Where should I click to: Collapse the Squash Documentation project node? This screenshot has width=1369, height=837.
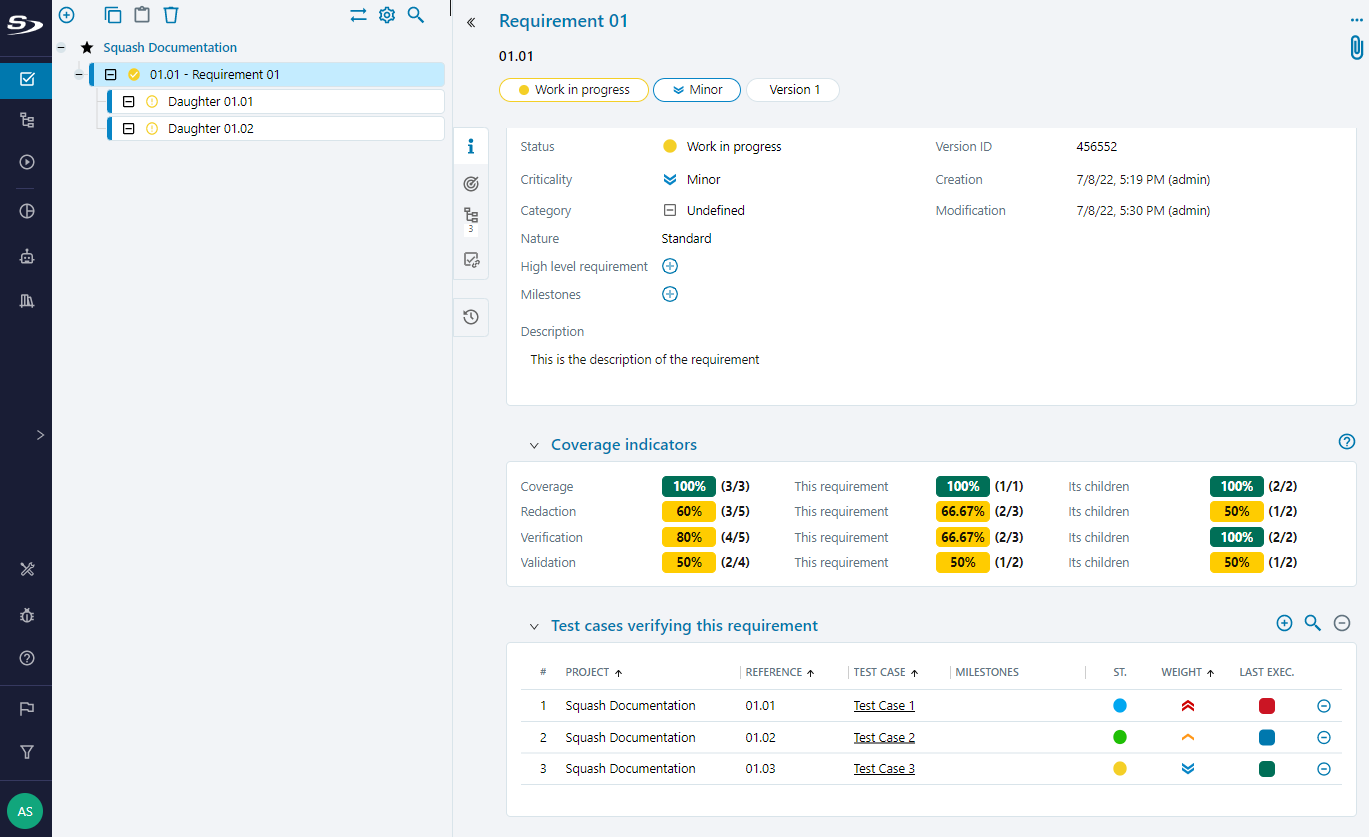61,47
